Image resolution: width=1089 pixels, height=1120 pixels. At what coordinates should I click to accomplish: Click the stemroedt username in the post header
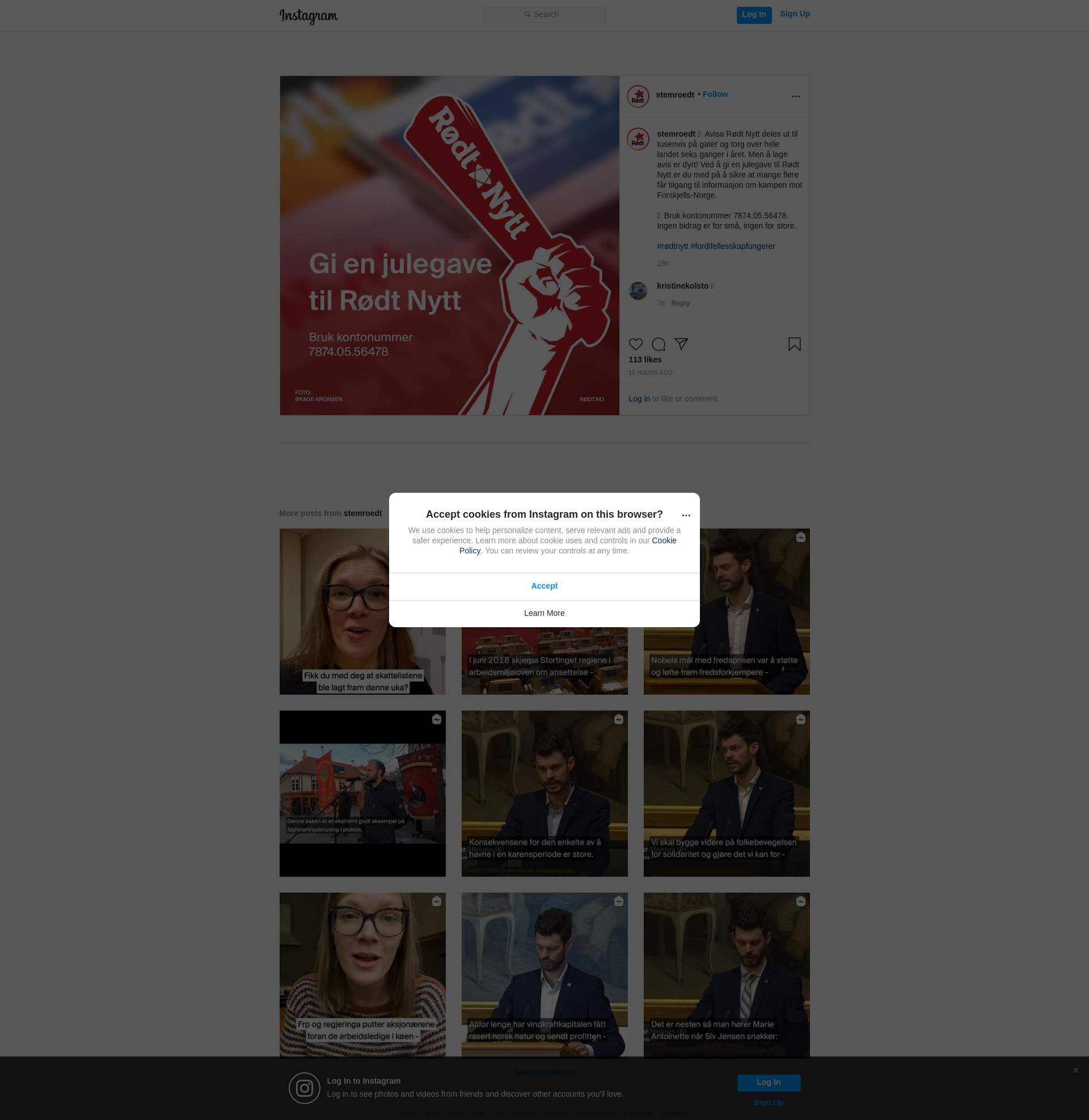click(x=675, y=95)
